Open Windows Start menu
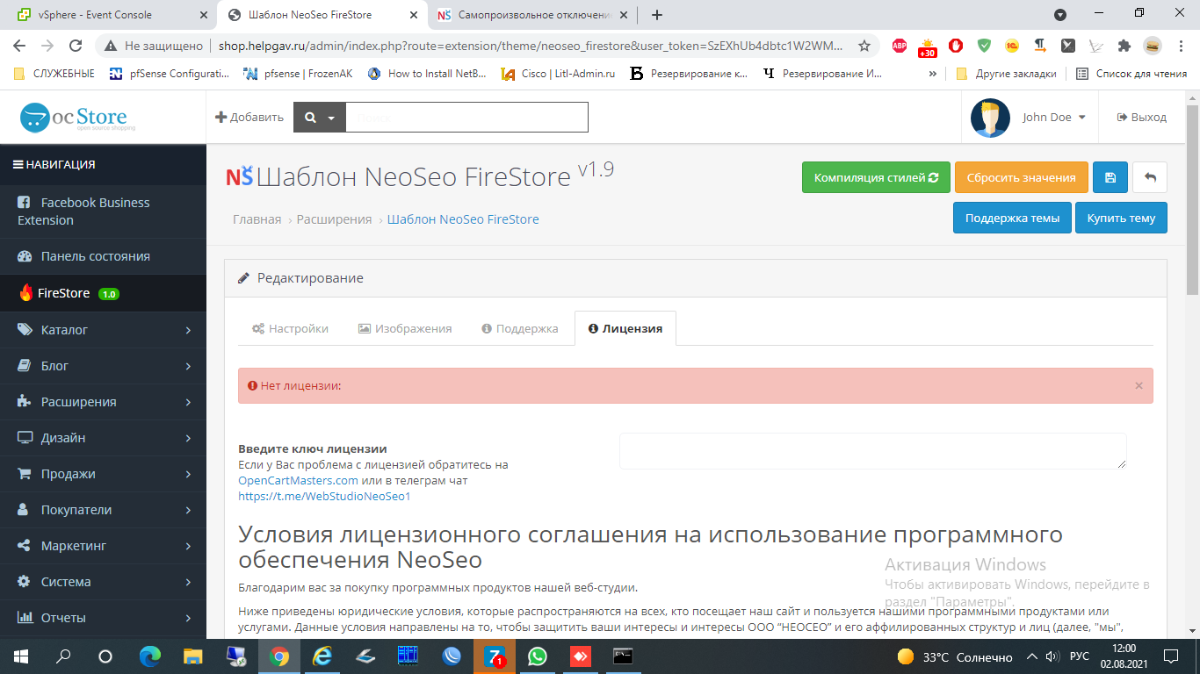Image resolution: width=1200 pixels, height=674 pixels. click(20, 657)
